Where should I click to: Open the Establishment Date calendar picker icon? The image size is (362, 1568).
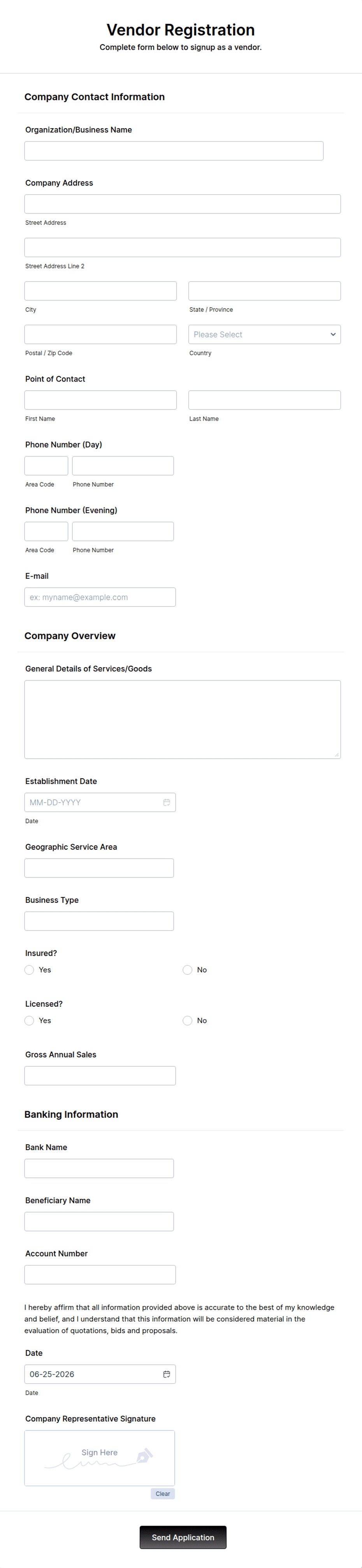pos(167,802)
